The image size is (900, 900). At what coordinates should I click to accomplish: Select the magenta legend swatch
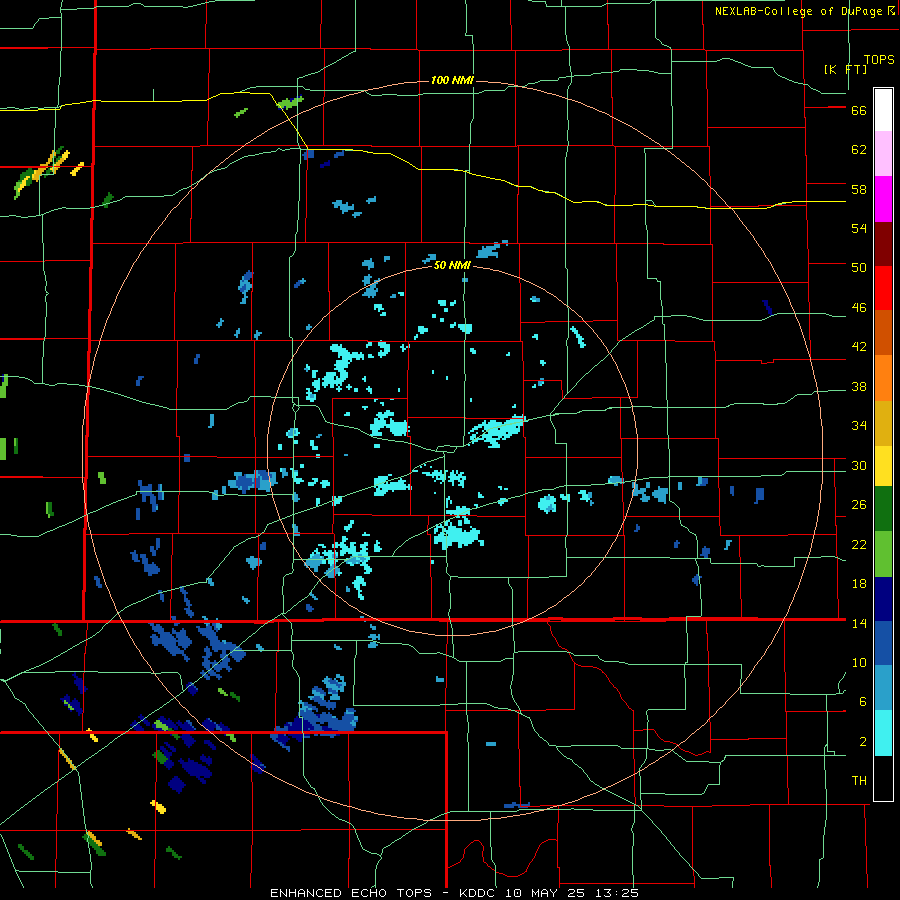click(883, 199)
